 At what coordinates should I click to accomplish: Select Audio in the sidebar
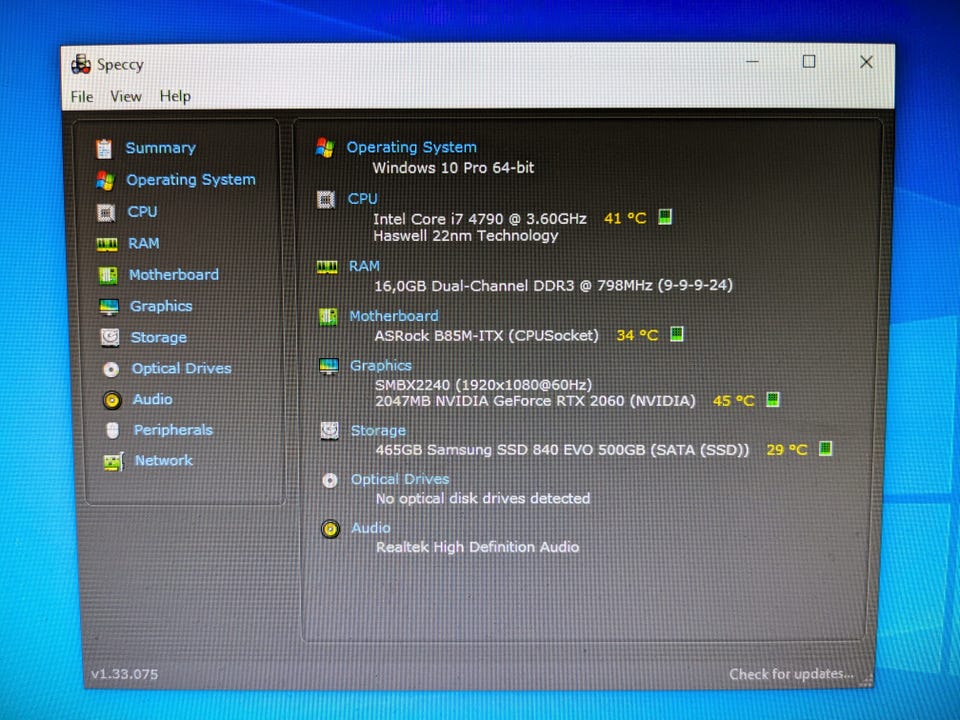click(x=152, y=399)
